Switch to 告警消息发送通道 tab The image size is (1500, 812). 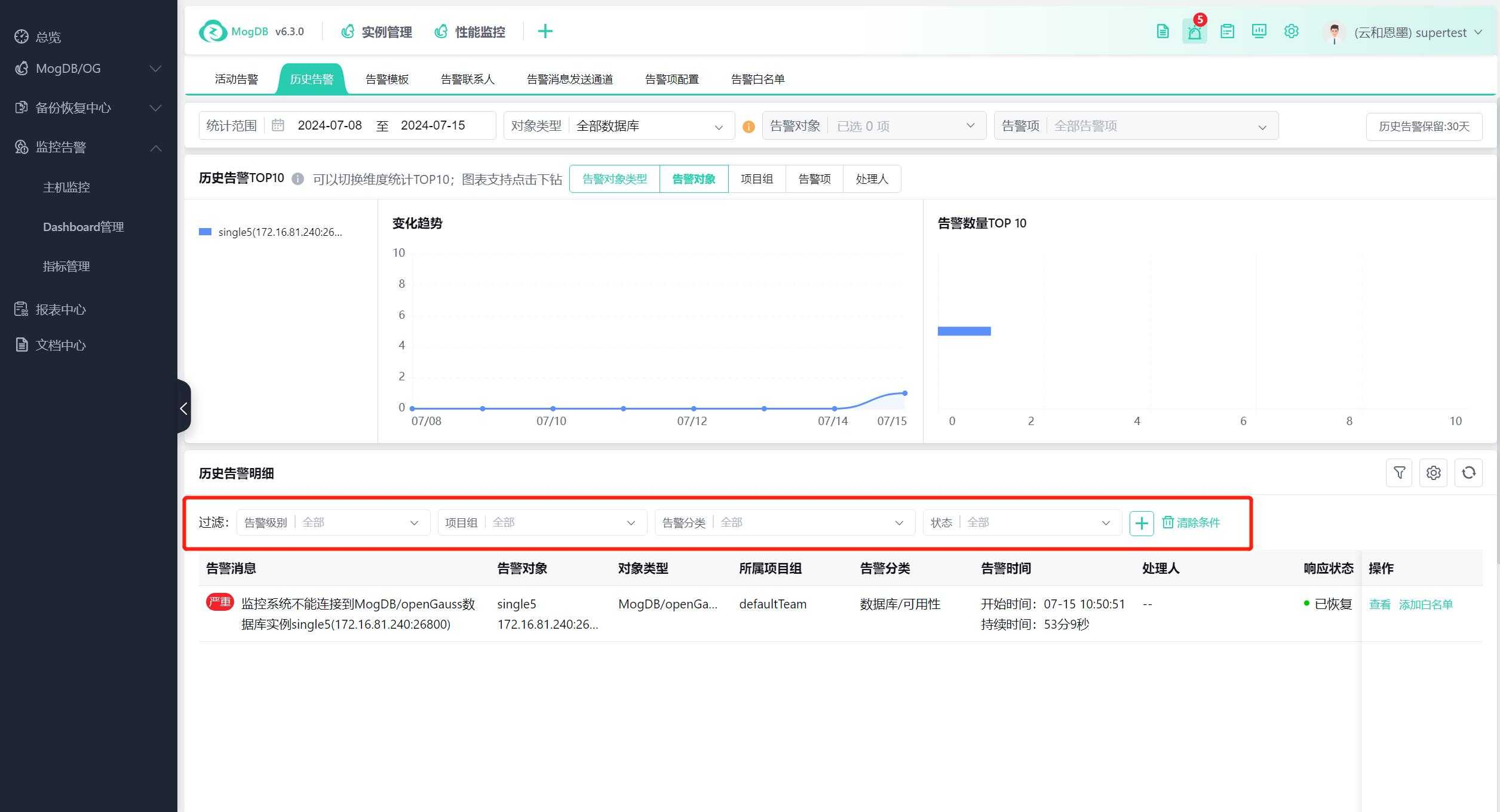pyautogui.click(x=569, y=79)
